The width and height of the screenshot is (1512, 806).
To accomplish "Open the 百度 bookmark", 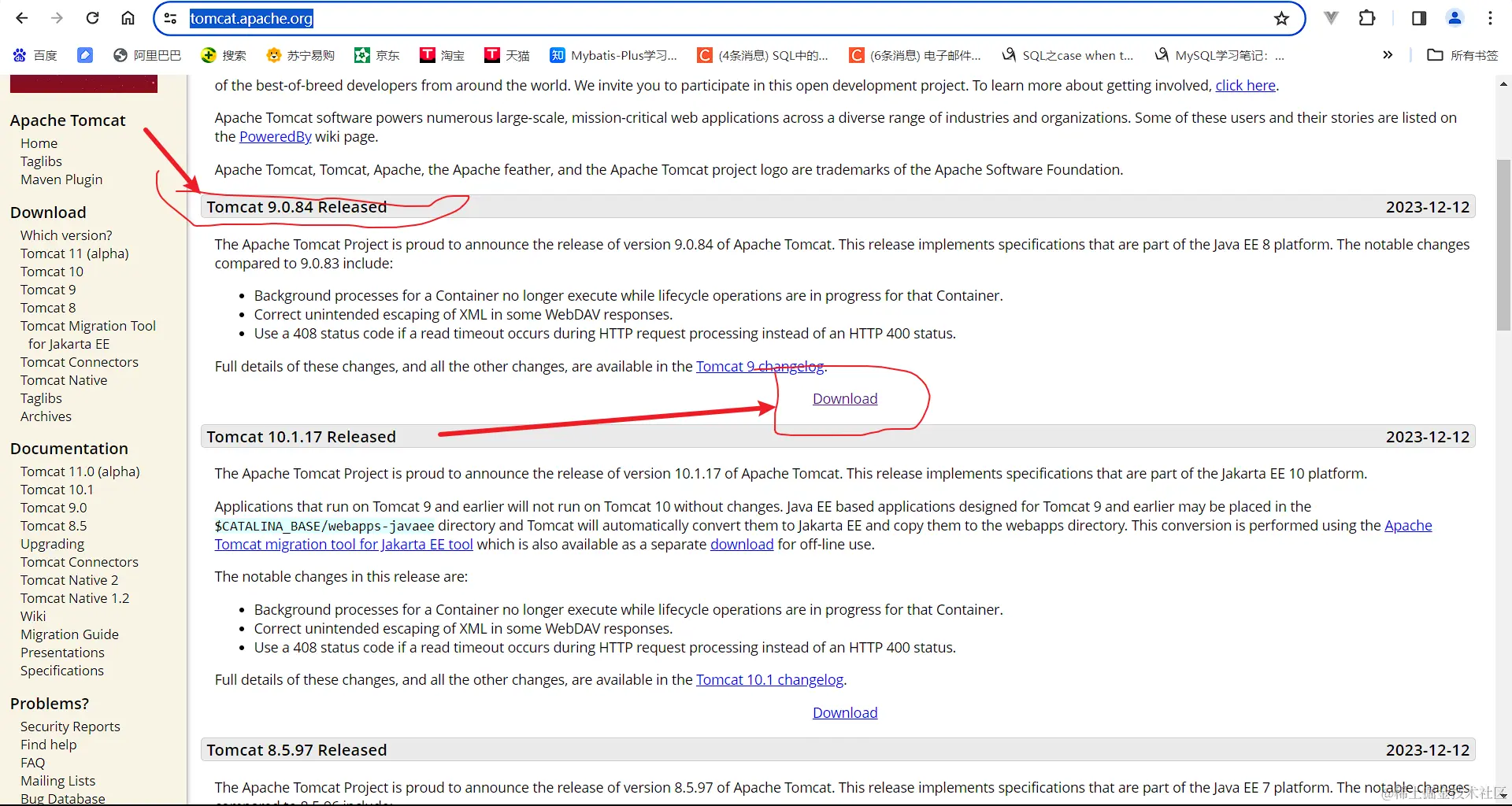I will coord(35,55).
